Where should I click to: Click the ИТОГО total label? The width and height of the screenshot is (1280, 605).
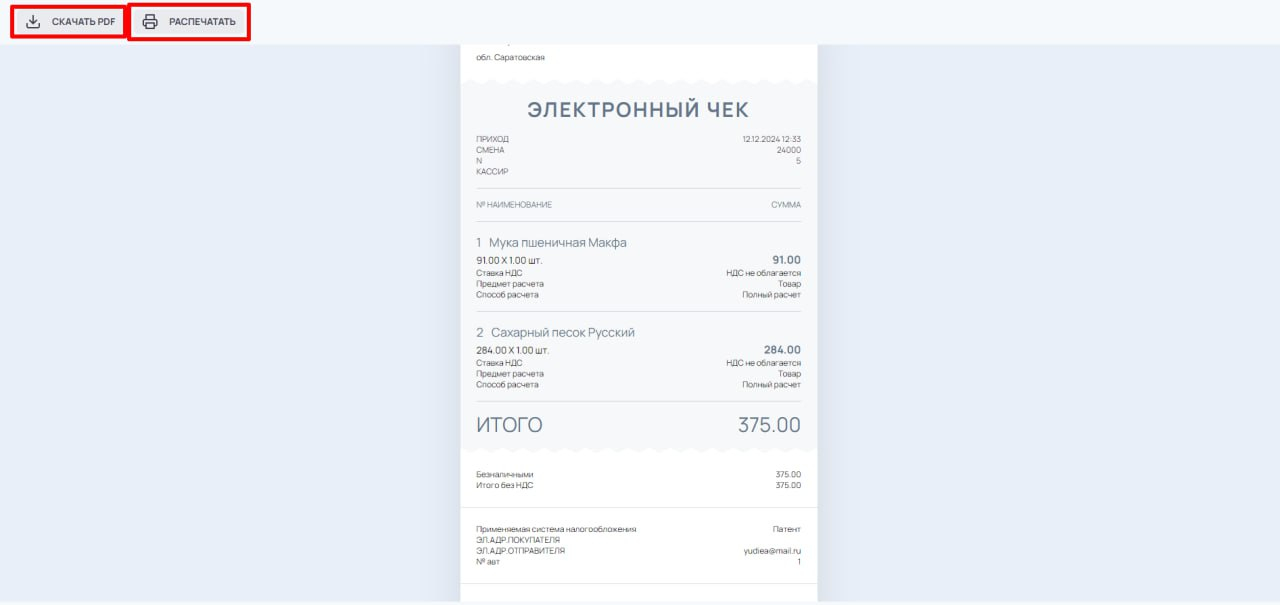pyautogui.click(x=509, y=425)
